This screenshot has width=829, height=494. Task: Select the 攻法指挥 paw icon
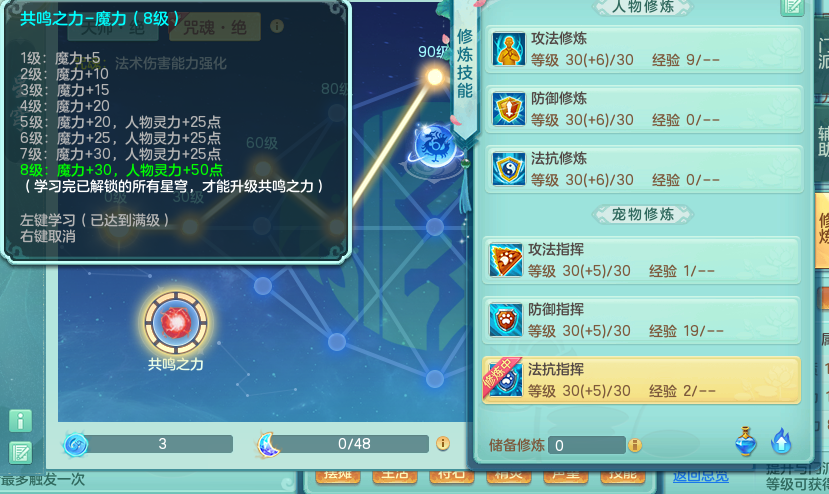505,260
